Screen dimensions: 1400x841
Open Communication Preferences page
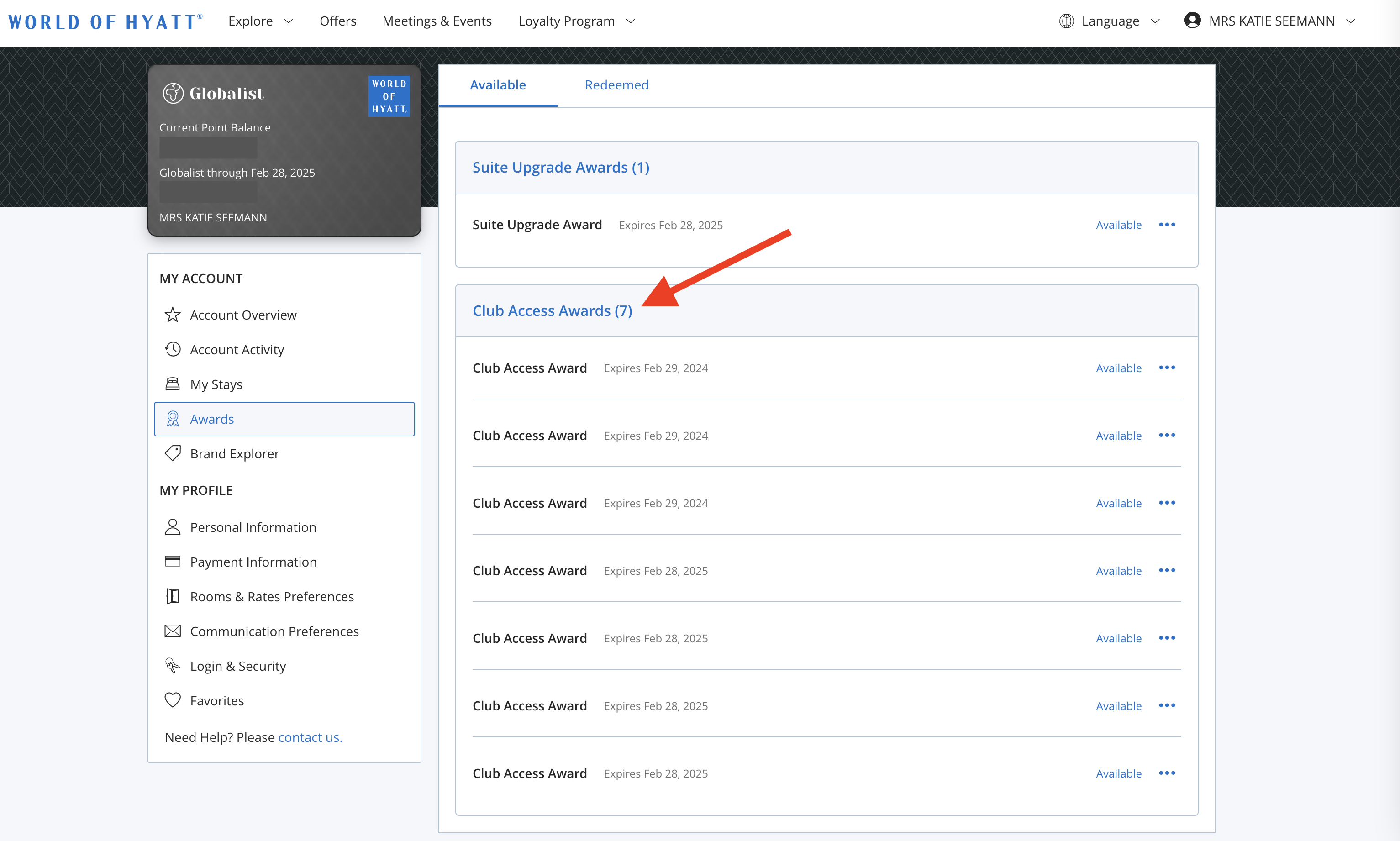click(274, 631)
